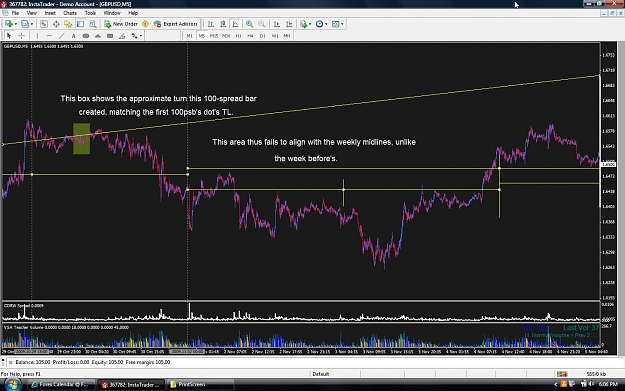The height and width of the screenshot is (391, 625).
Task: Expand the Indicators dropdown arrow
Action: click(310, 24)
